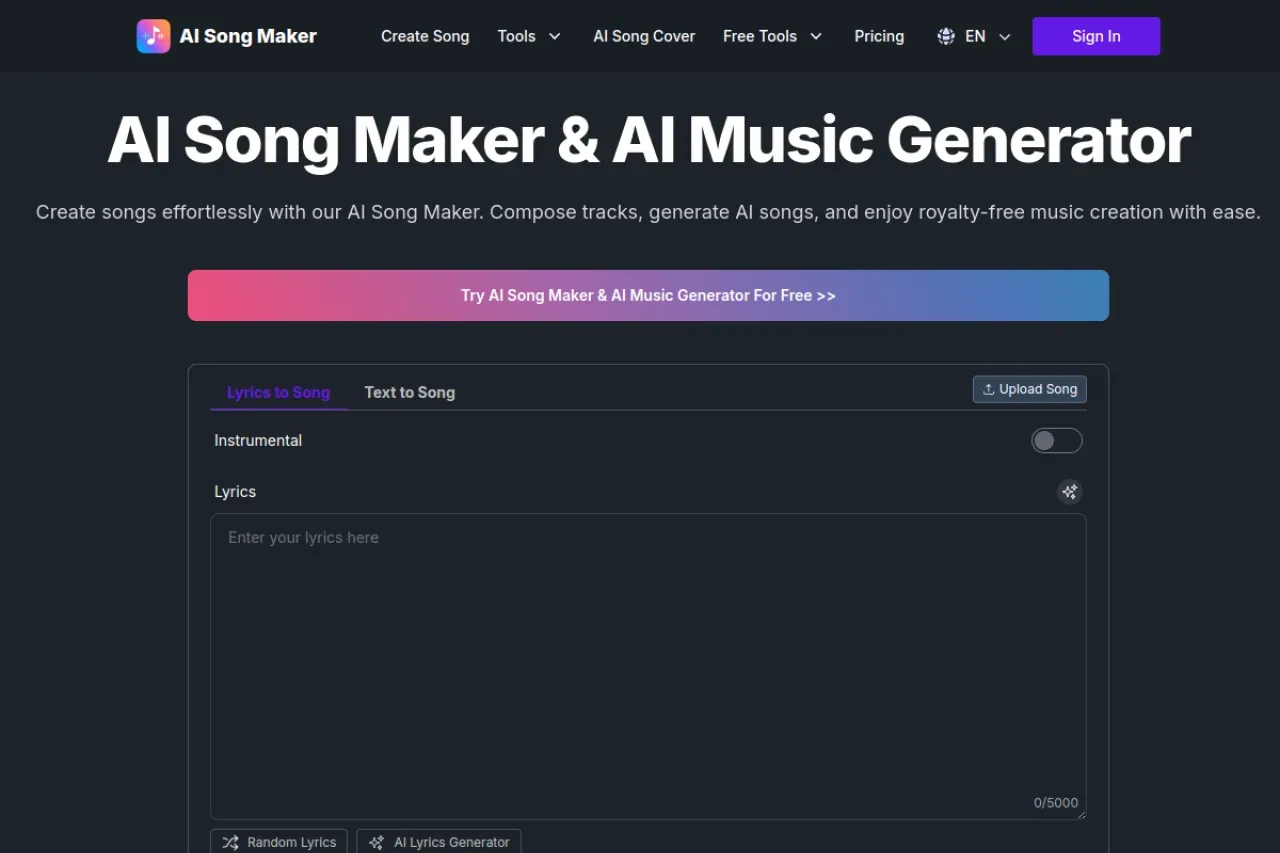Click the Lyrics label
The width and height of the screenshot is (1280, 853).
[x=235, y=492]
